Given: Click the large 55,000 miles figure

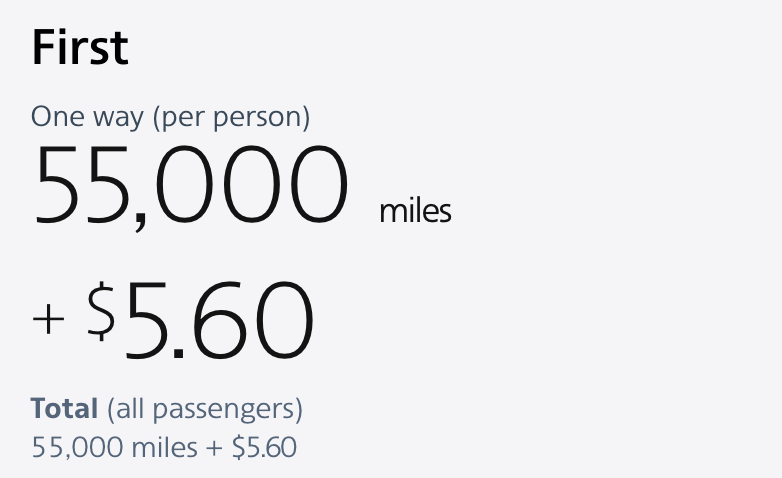Looking at the screenshot, I should click(x=190, y=184).
